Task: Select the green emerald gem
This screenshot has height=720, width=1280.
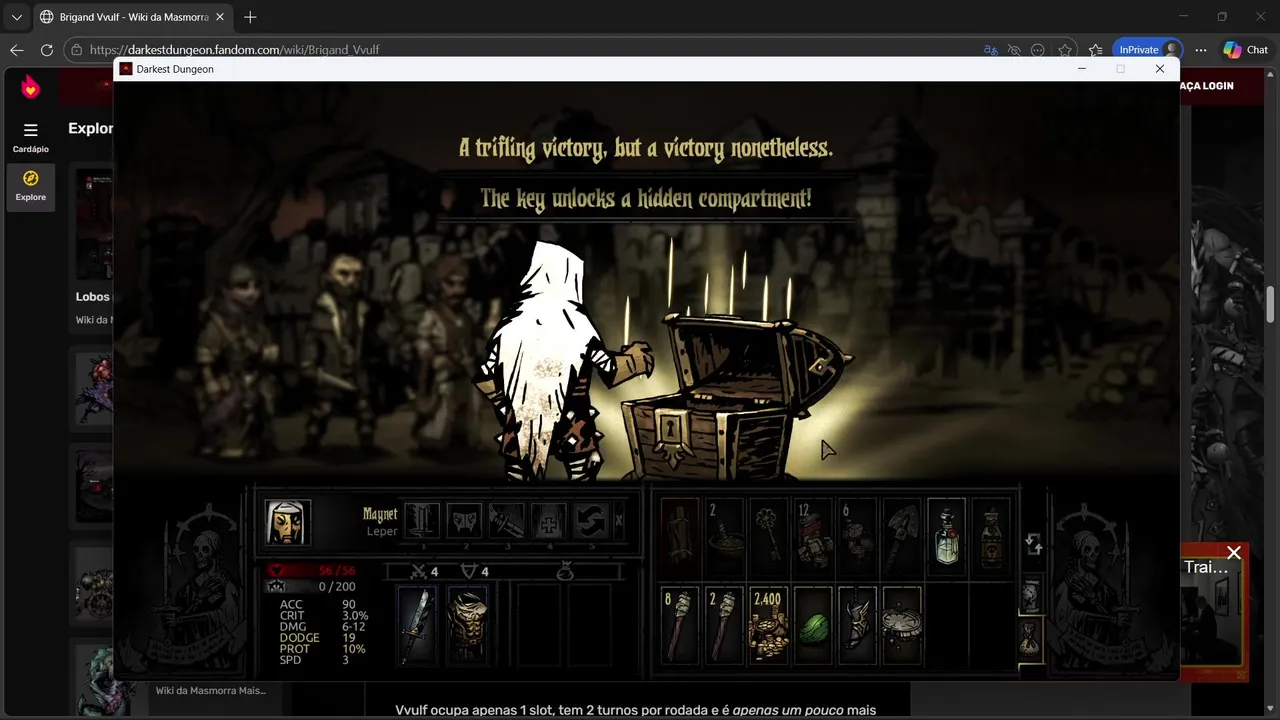Action: pos(813,625)
